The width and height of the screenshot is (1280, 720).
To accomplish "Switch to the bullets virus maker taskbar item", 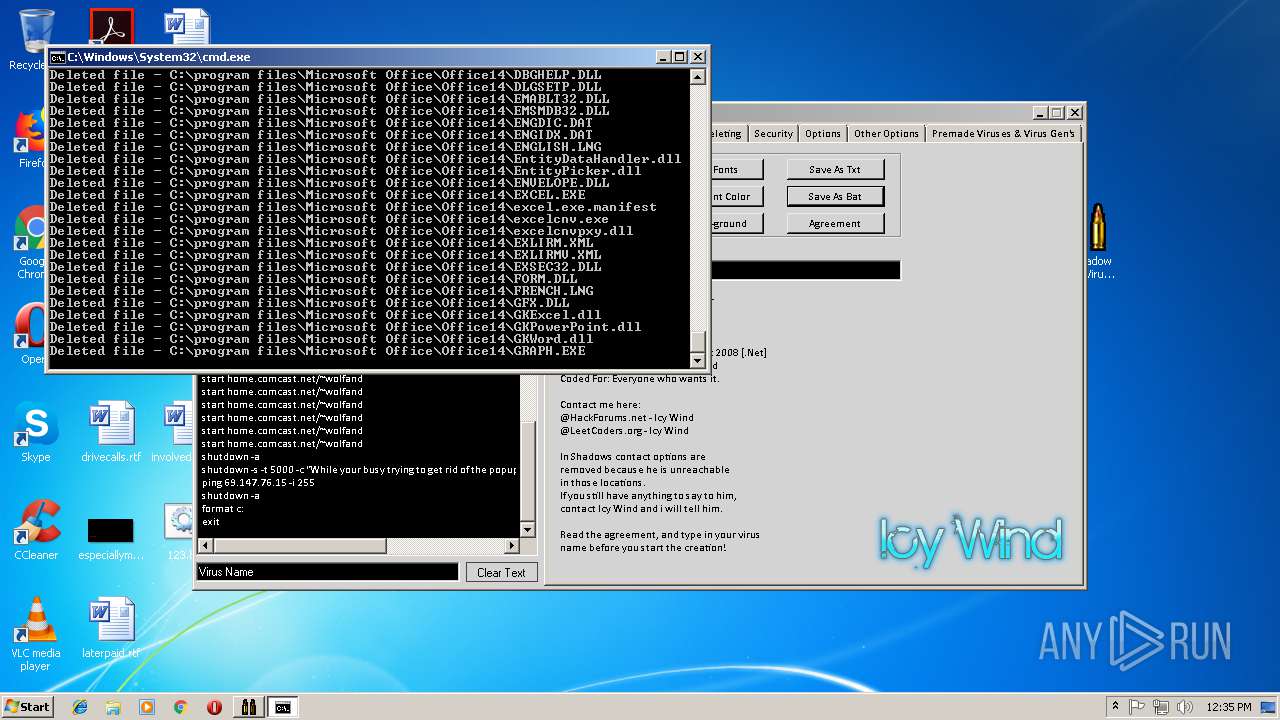I will point(248,707).
